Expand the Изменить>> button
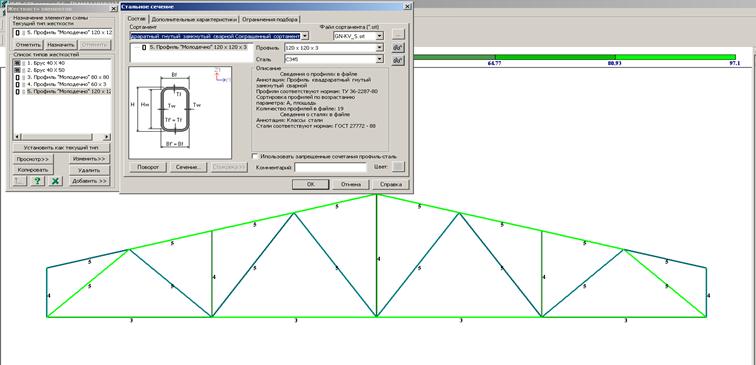The width and height of the screenshot is (756, 365). pos(89,159)
